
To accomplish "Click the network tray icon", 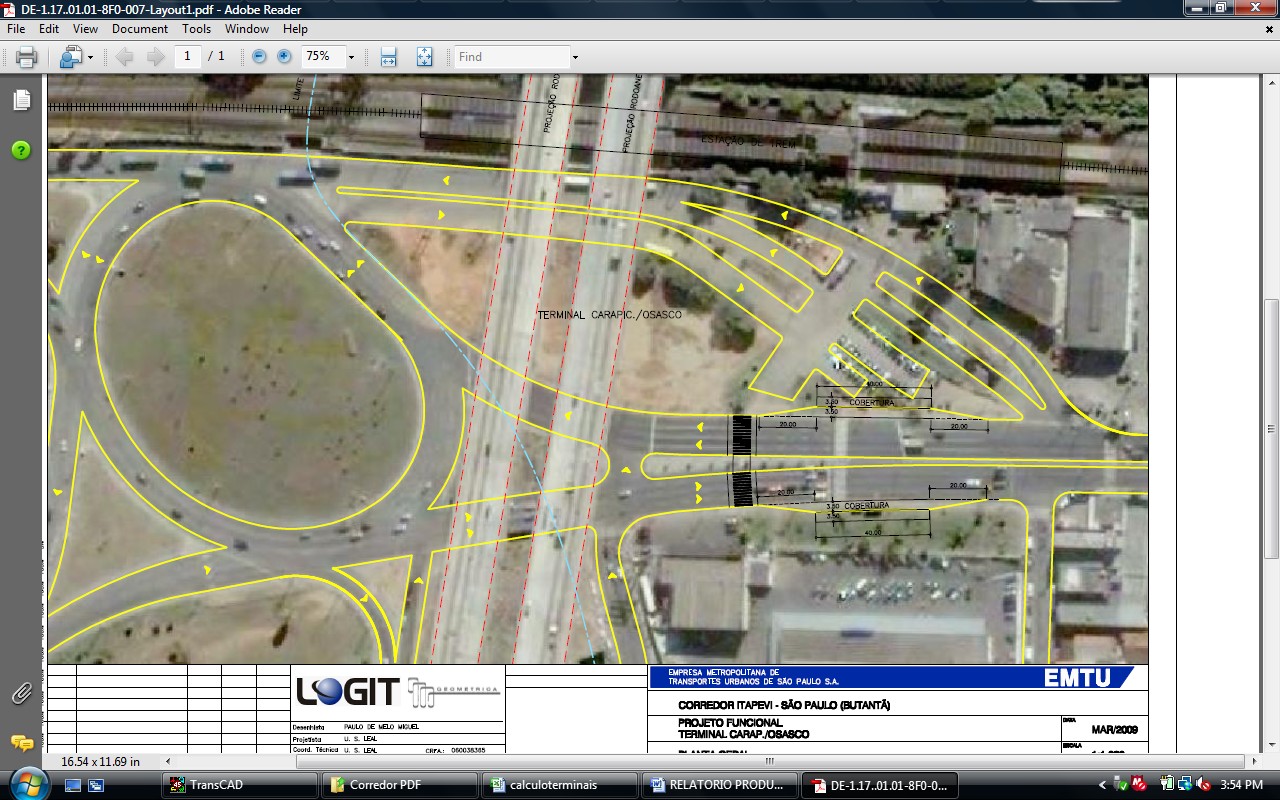I will point(1185,784).
